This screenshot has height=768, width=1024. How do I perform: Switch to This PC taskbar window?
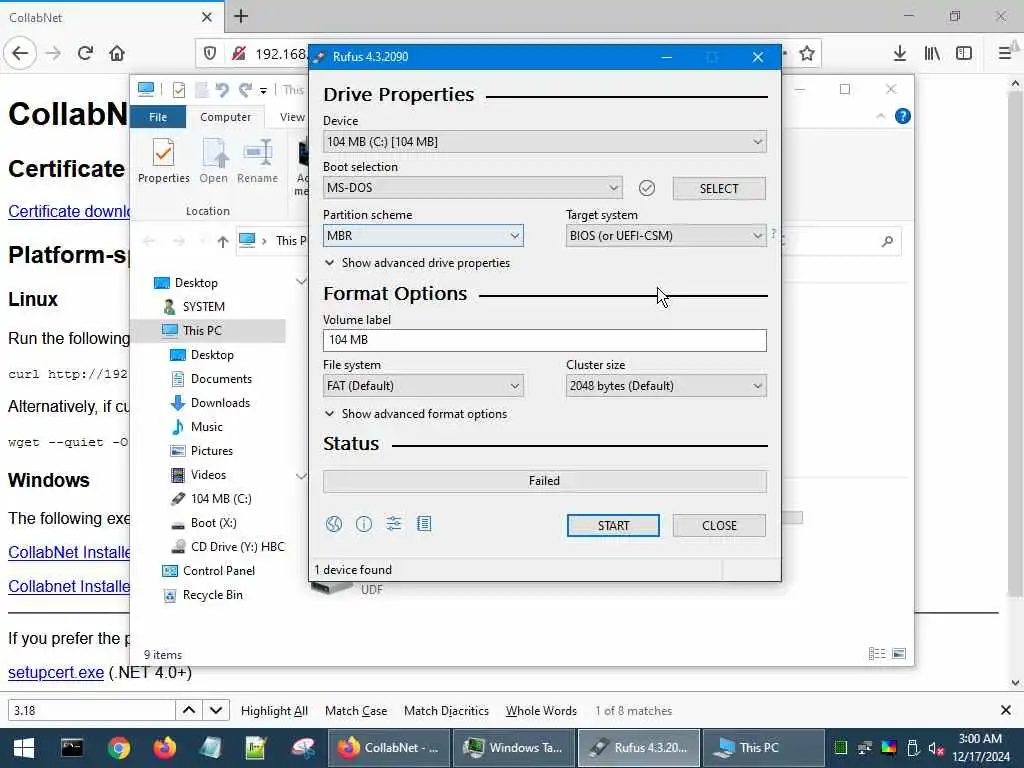[x=762, y=748]
